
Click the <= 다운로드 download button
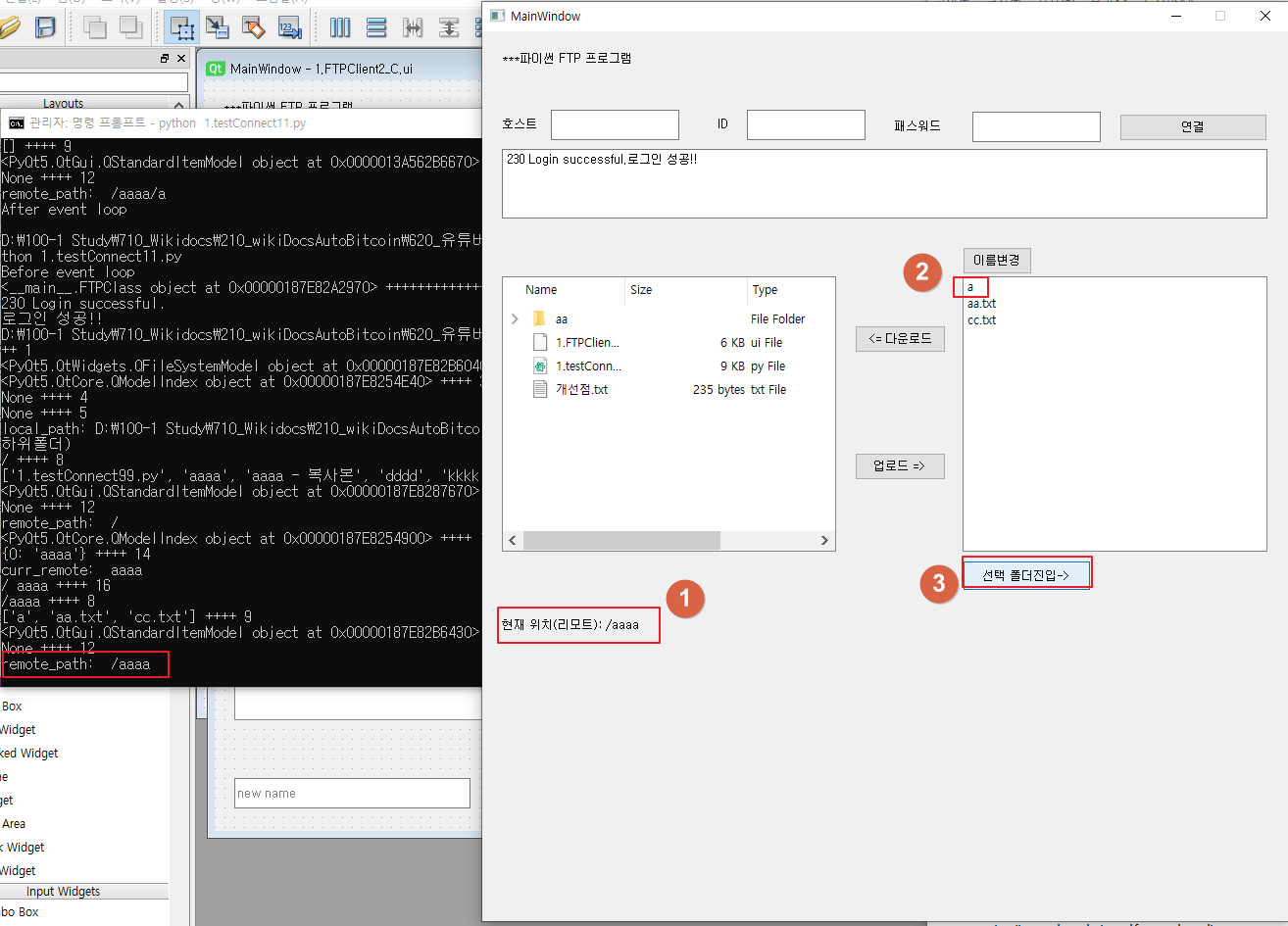pos(900,339)
